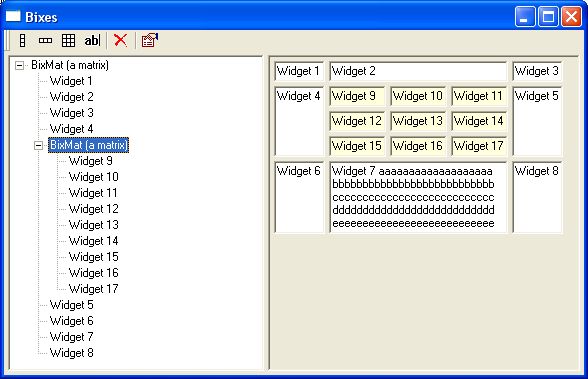Click the Widget 2 text field
The height and width of the screenshot is (379, 588).
(x=418, y=71)
